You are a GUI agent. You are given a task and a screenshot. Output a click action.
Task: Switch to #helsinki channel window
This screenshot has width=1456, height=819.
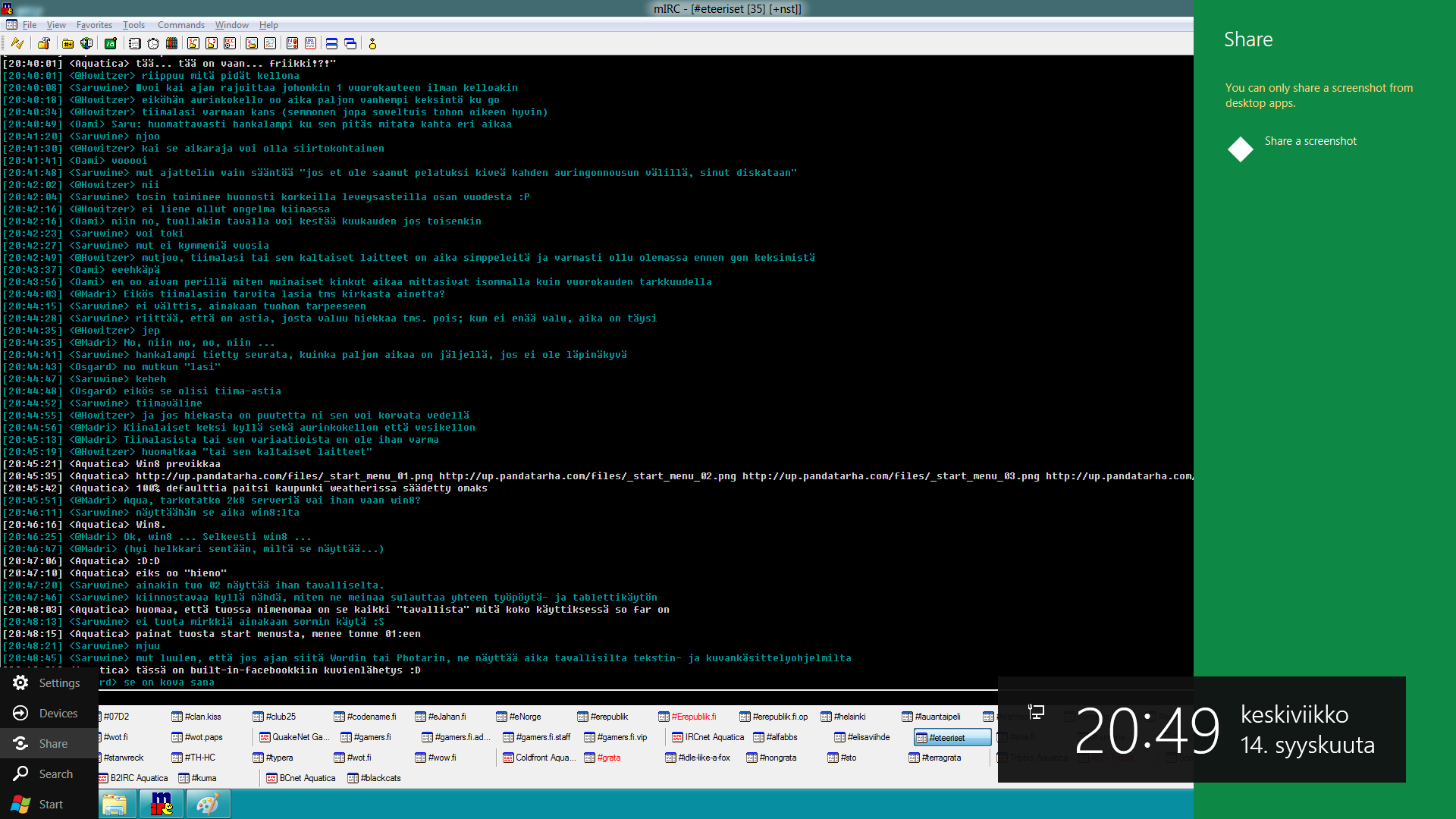click(849, 717)
